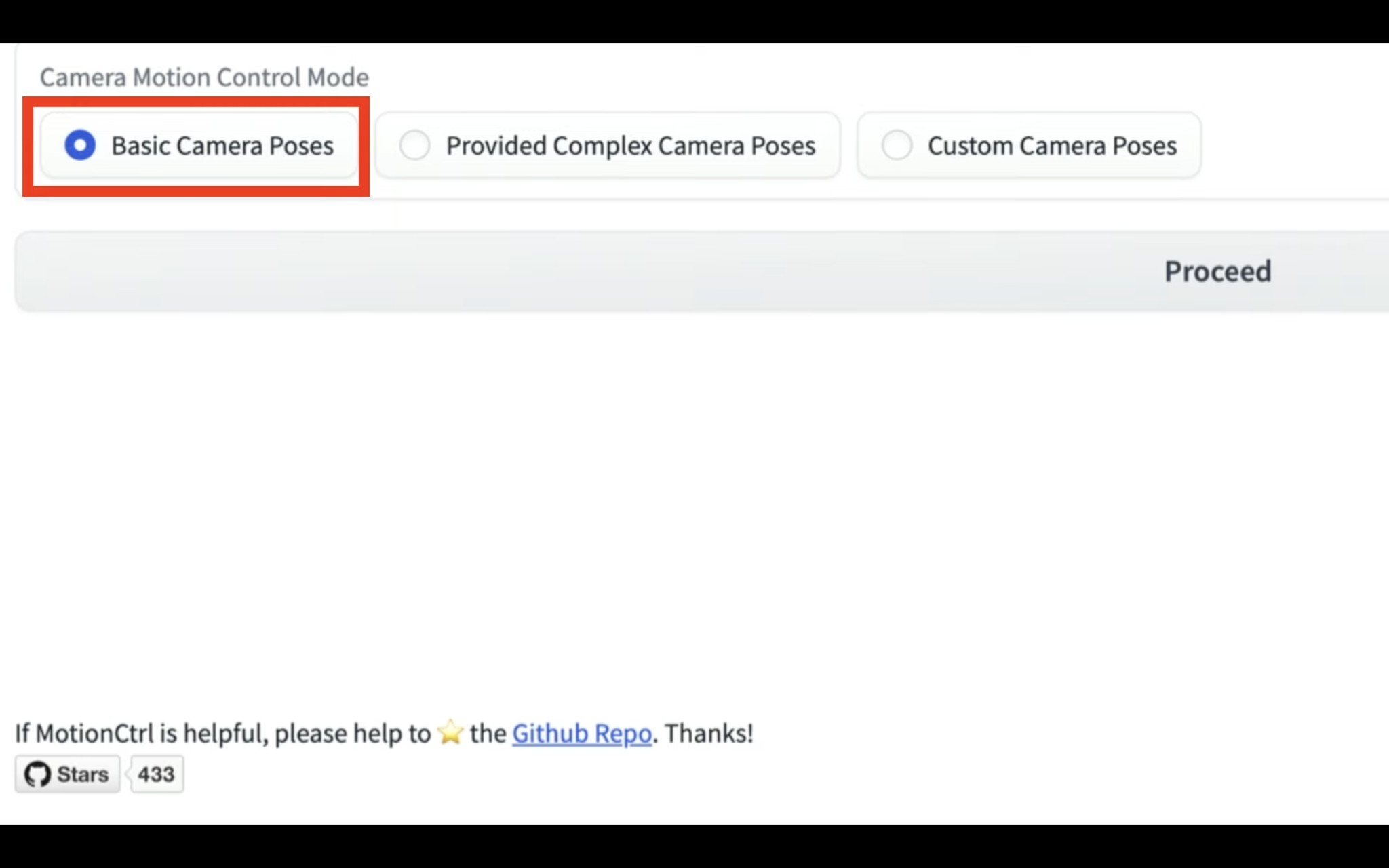This screenshot has height=868, width=1389.
Task: Click the word "Basic" in the first option
Action: (140, 146)
